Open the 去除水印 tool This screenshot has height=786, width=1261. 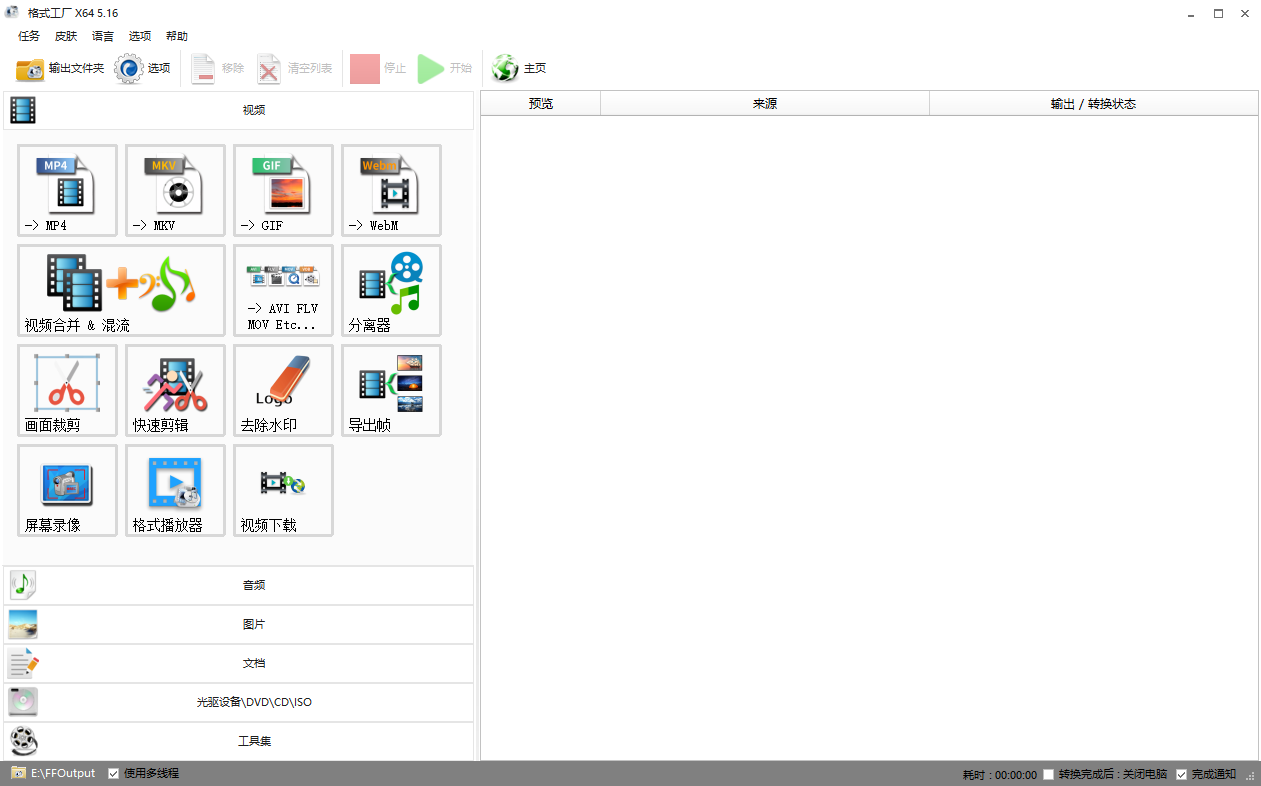(283, 390)
